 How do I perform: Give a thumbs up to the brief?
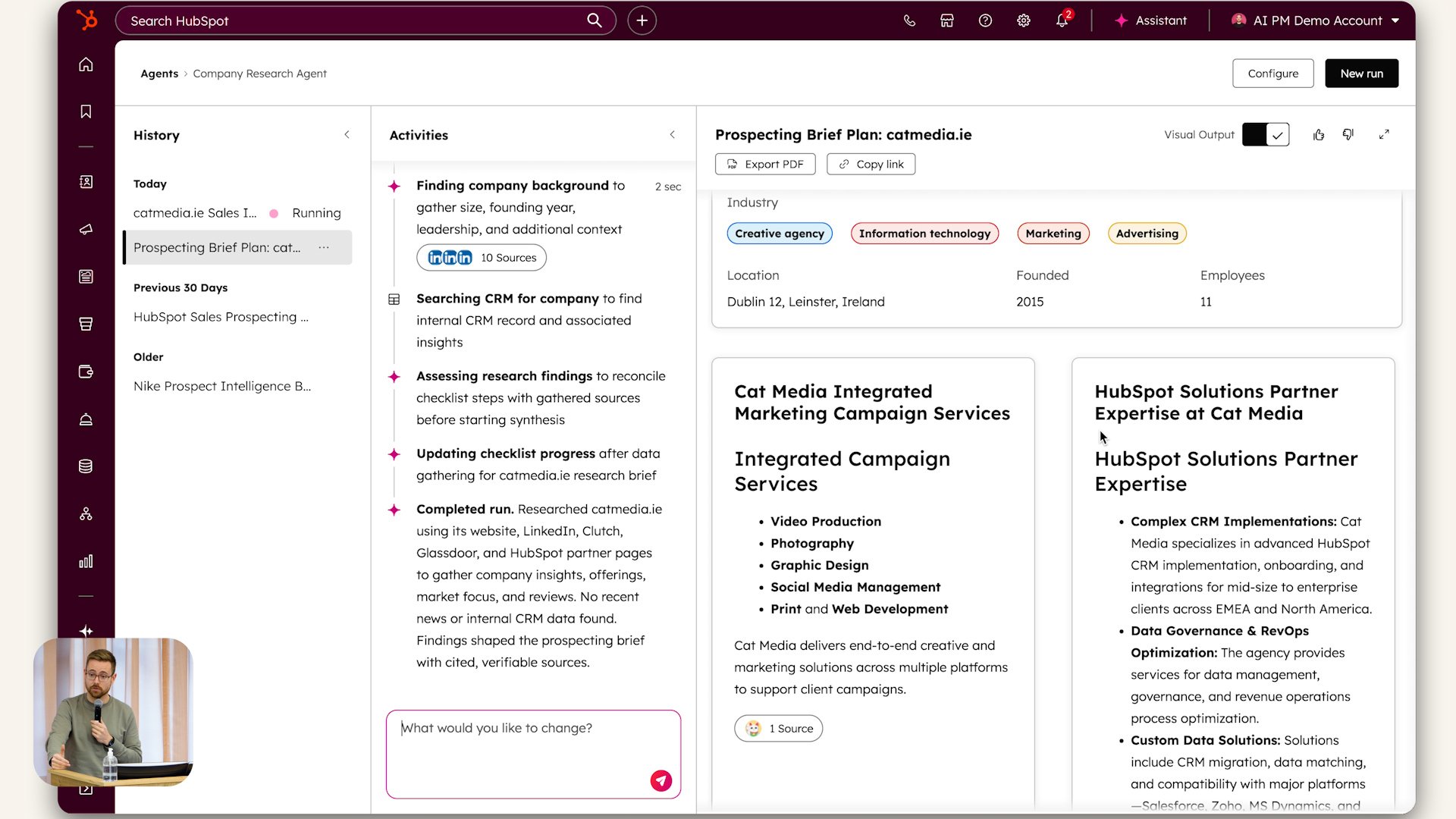coord(1319,134)
